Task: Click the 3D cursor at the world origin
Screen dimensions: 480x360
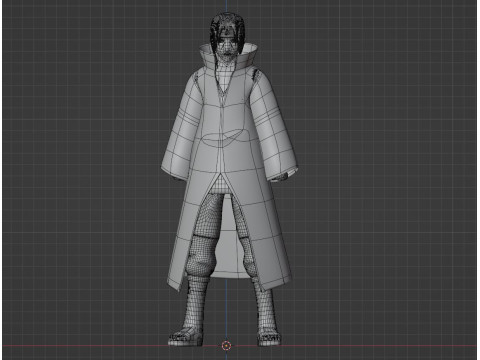Action: click(226, 346)
